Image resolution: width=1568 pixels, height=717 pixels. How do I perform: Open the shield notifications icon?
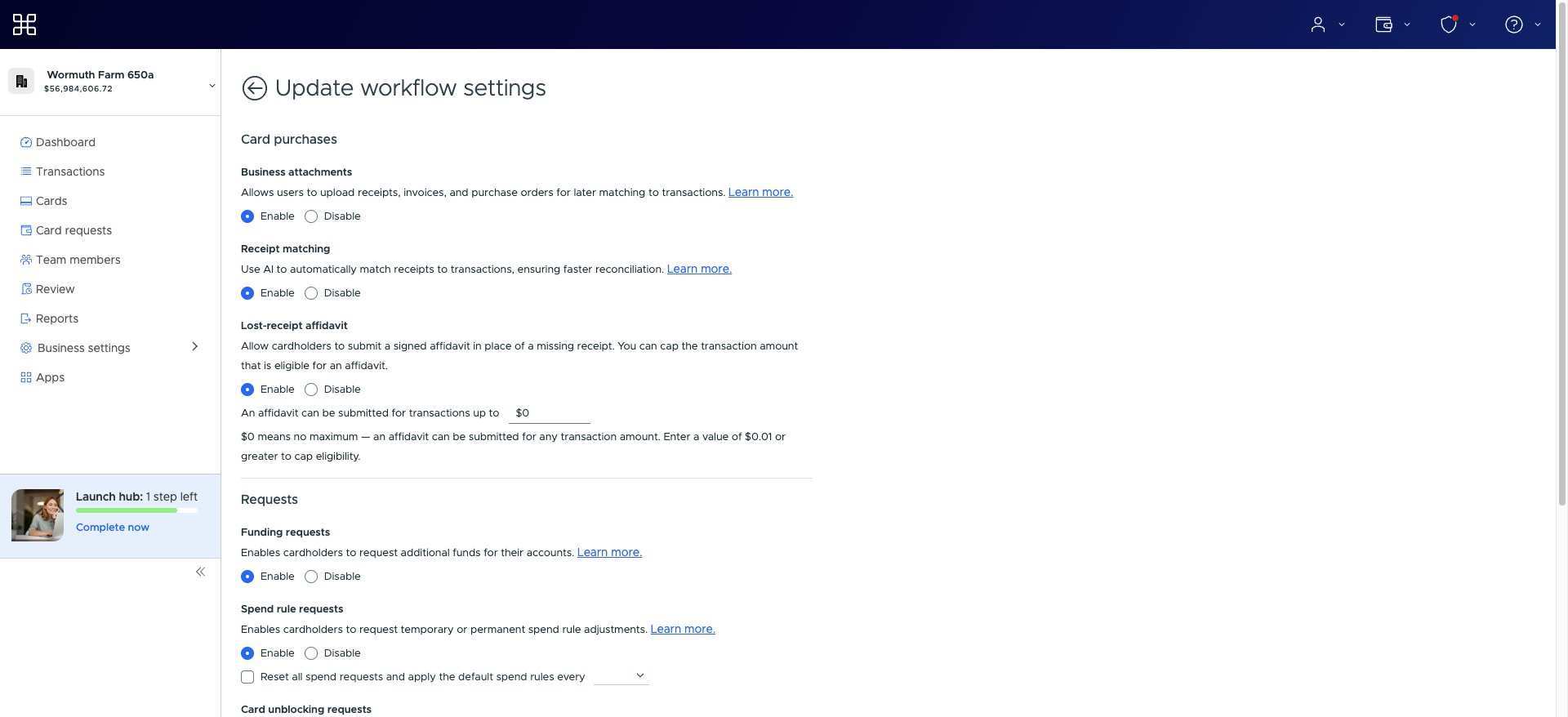pos(1449,24)
